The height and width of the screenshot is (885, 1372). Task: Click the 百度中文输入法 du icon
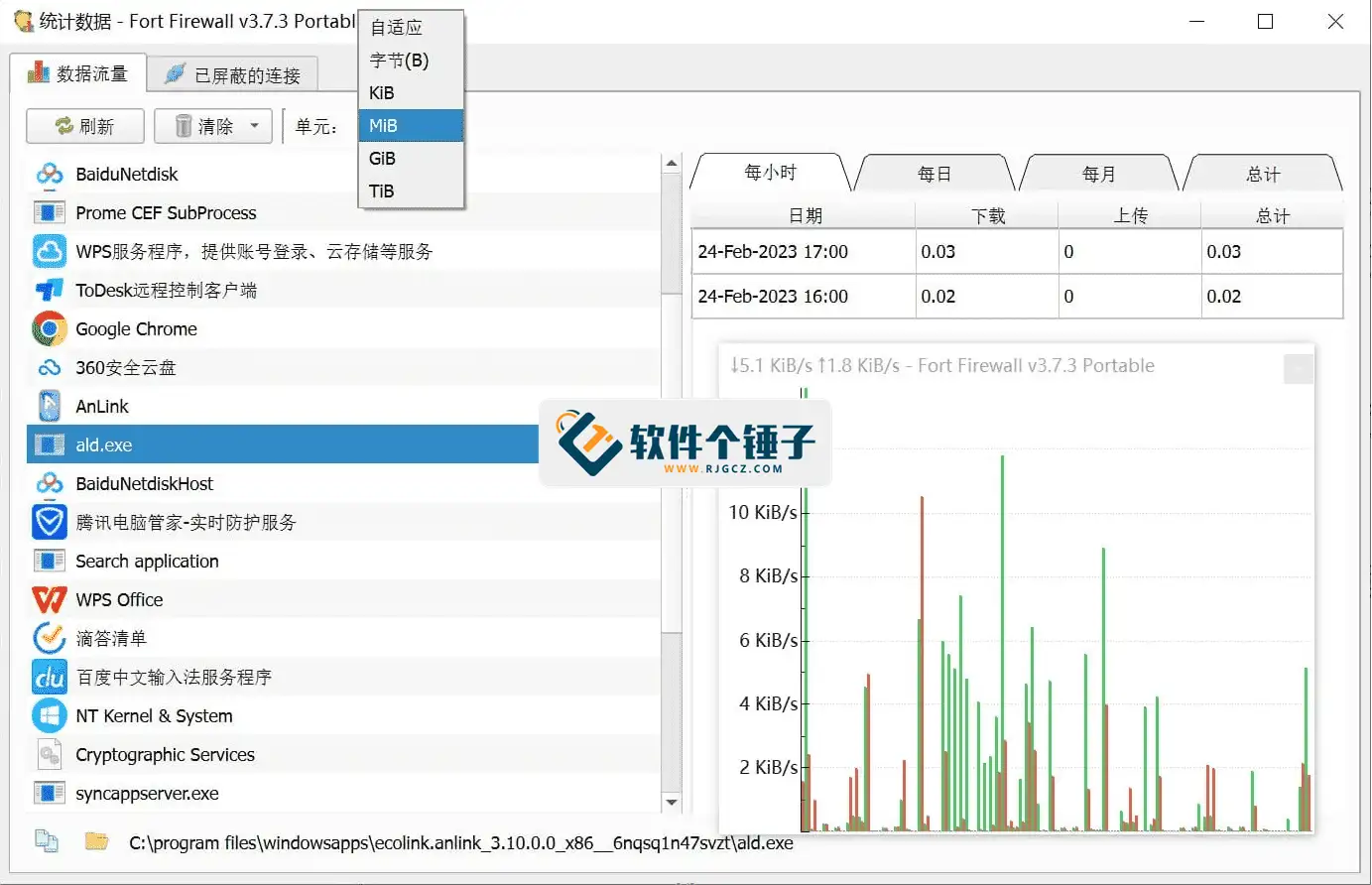(x=50, y=677)
